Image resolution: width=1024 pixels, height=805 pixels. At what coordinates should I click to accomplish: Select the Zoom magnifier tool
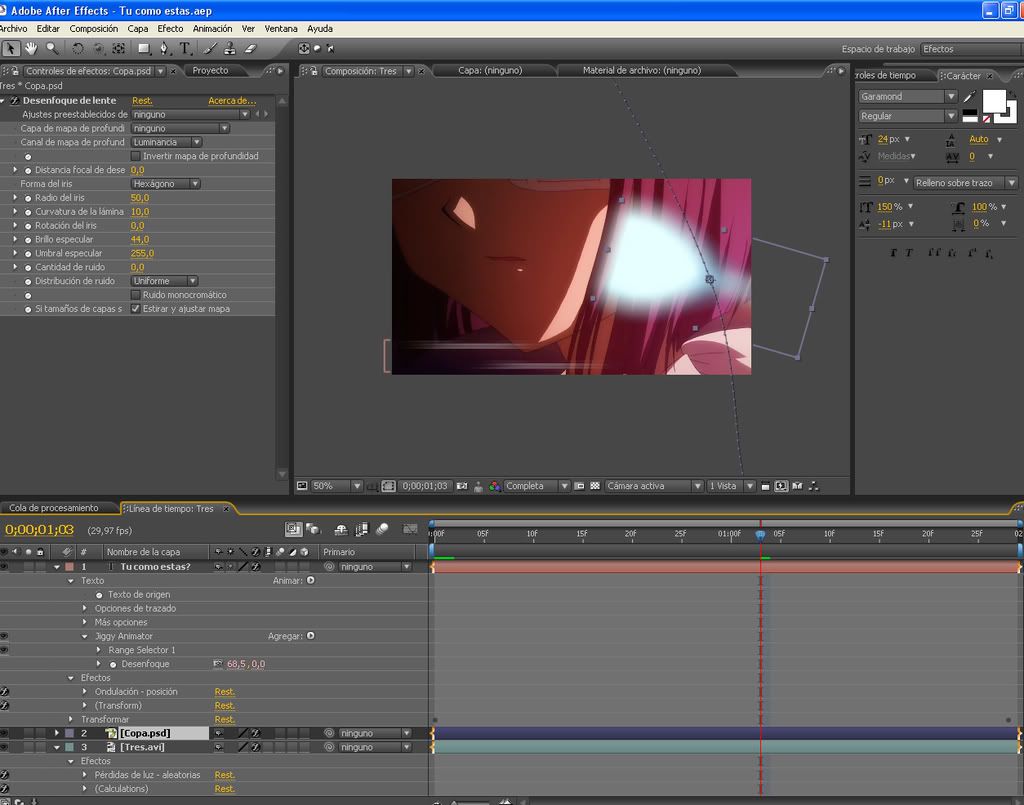[52, 48]
